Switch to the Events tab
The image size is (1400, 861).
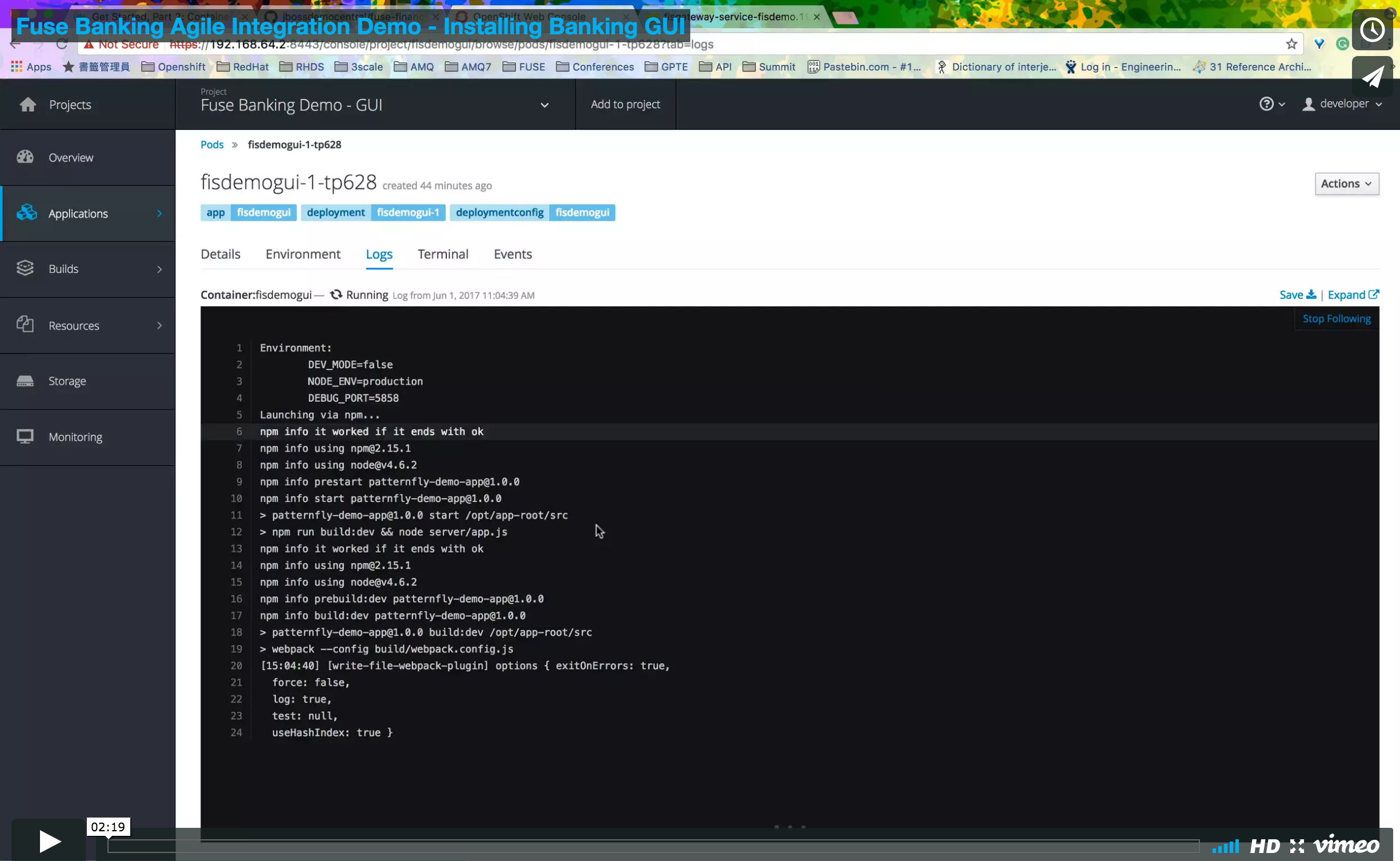click(x=513, y=254)
